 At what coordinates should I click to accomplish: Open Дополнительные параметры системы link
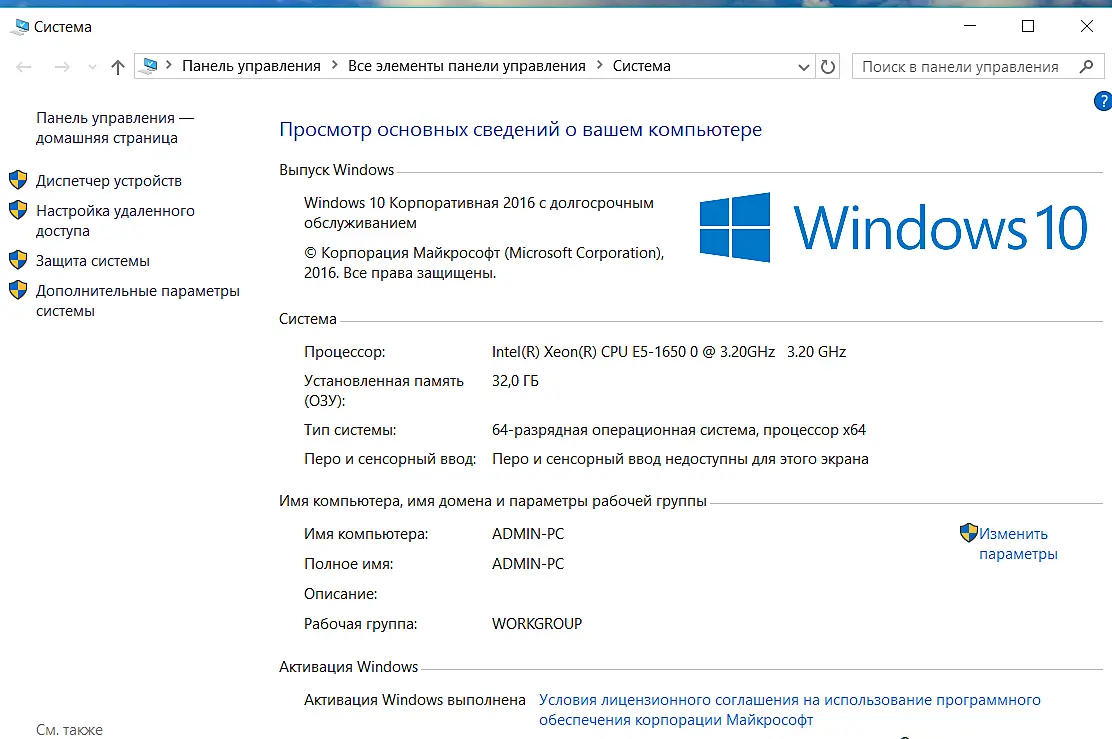point(138,301)
